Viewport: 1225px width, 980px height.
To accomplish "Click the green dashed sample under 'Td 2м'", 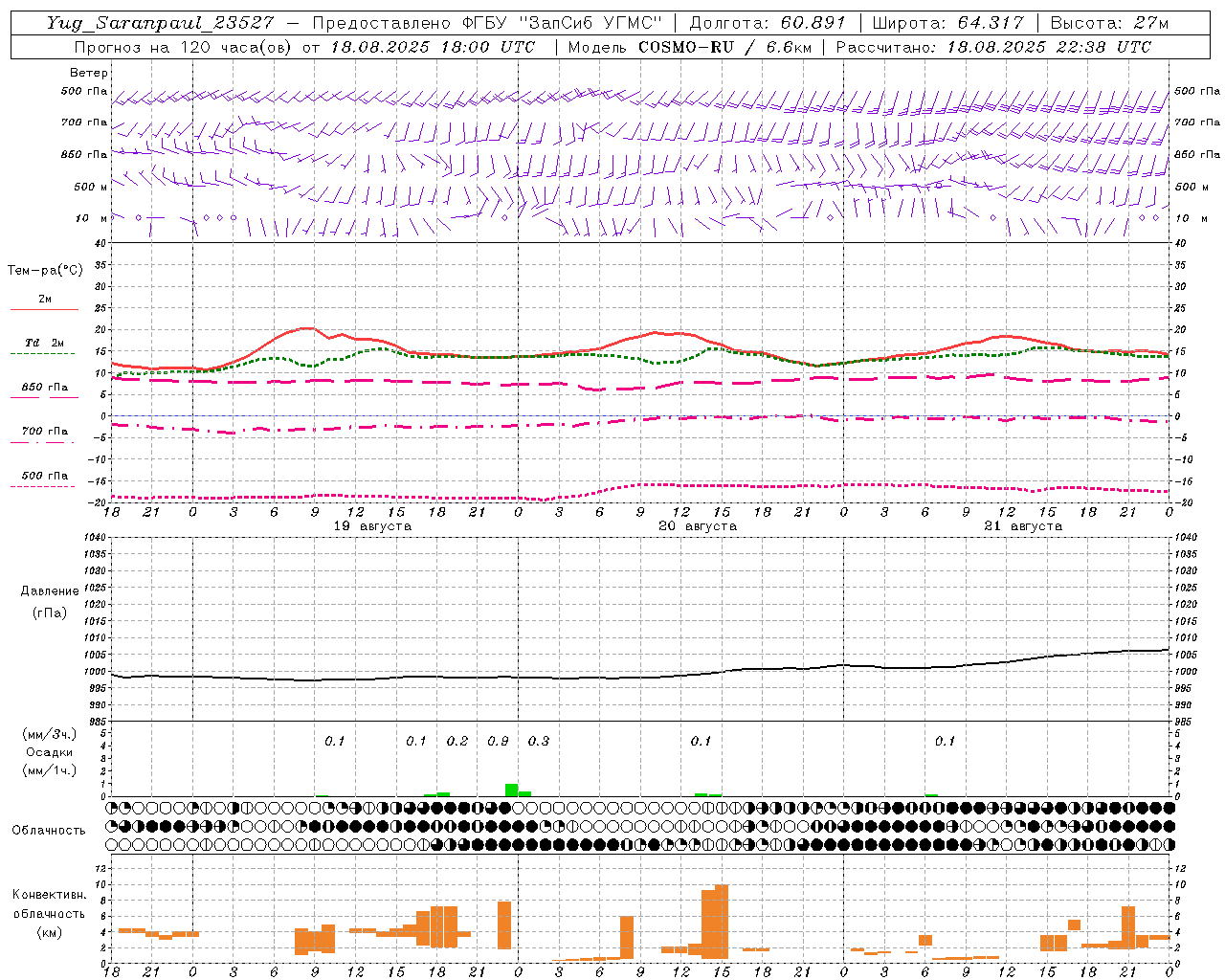I will coord(42,354).
